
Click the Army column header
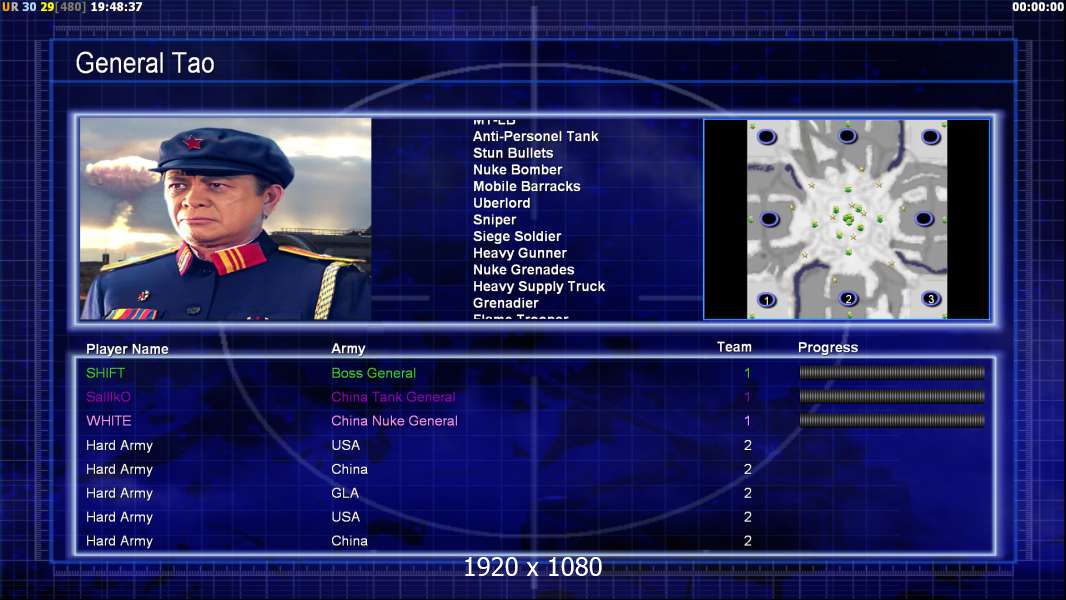click(348, 349)
